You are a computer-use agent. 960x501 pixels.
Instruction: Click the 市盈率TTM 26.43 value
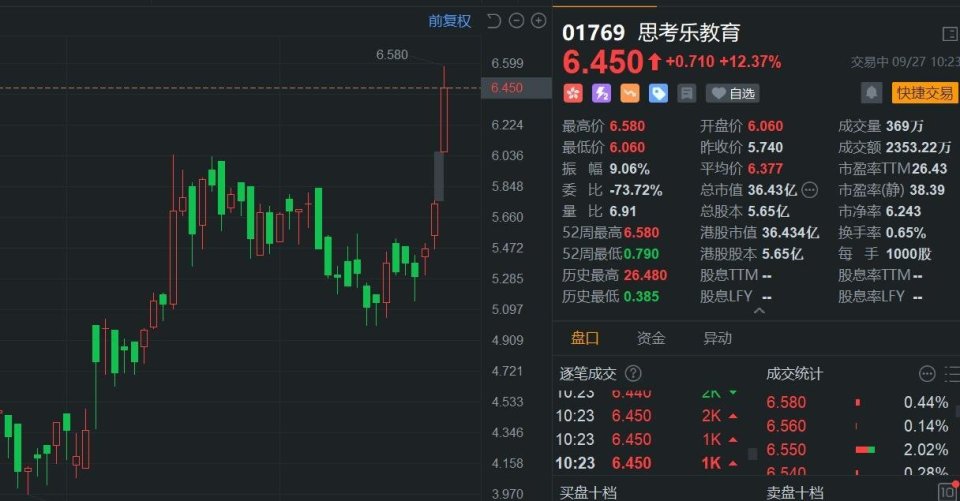point(929,168)
